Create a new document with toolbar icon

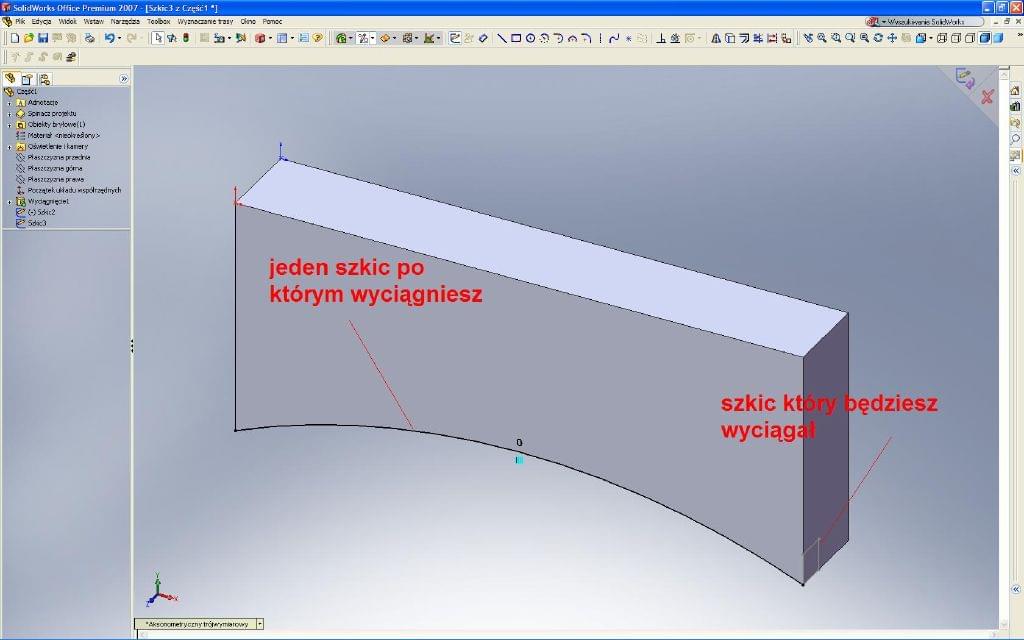[14, 39]
